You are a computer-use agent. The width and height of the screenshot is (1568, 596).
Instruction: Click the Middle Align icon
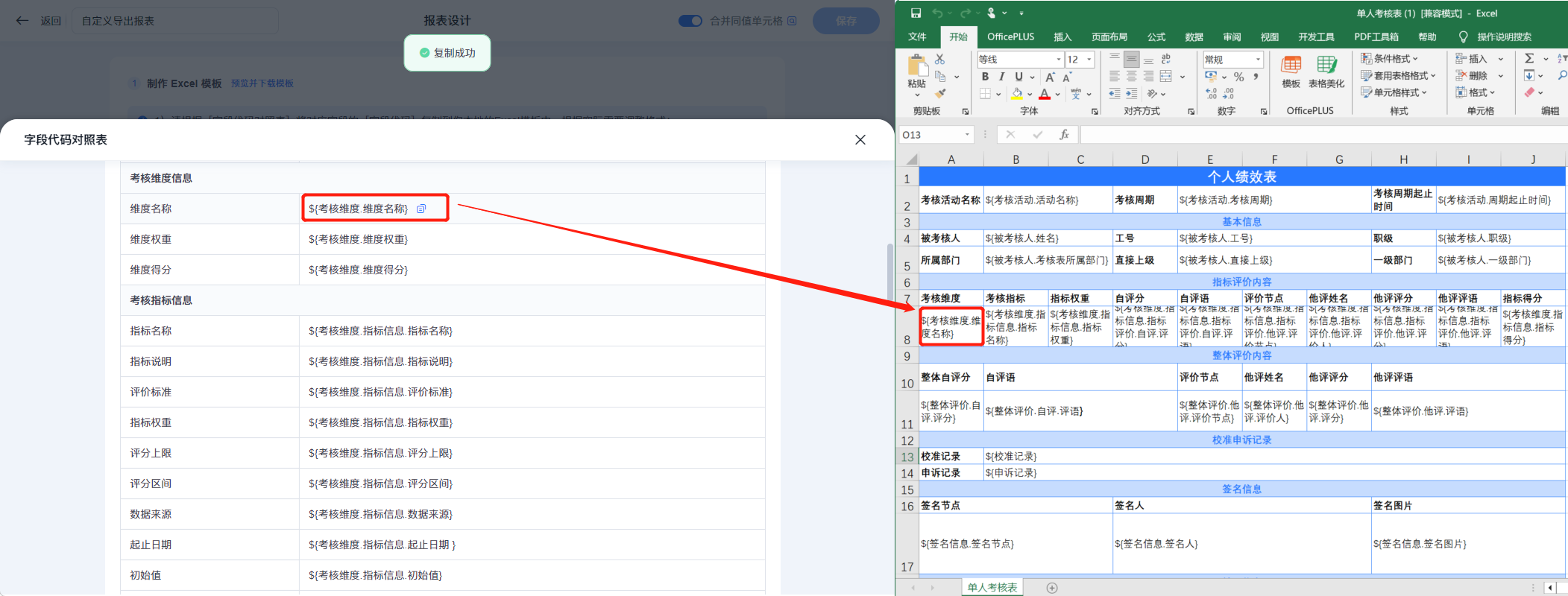(x=1132, y=59)
